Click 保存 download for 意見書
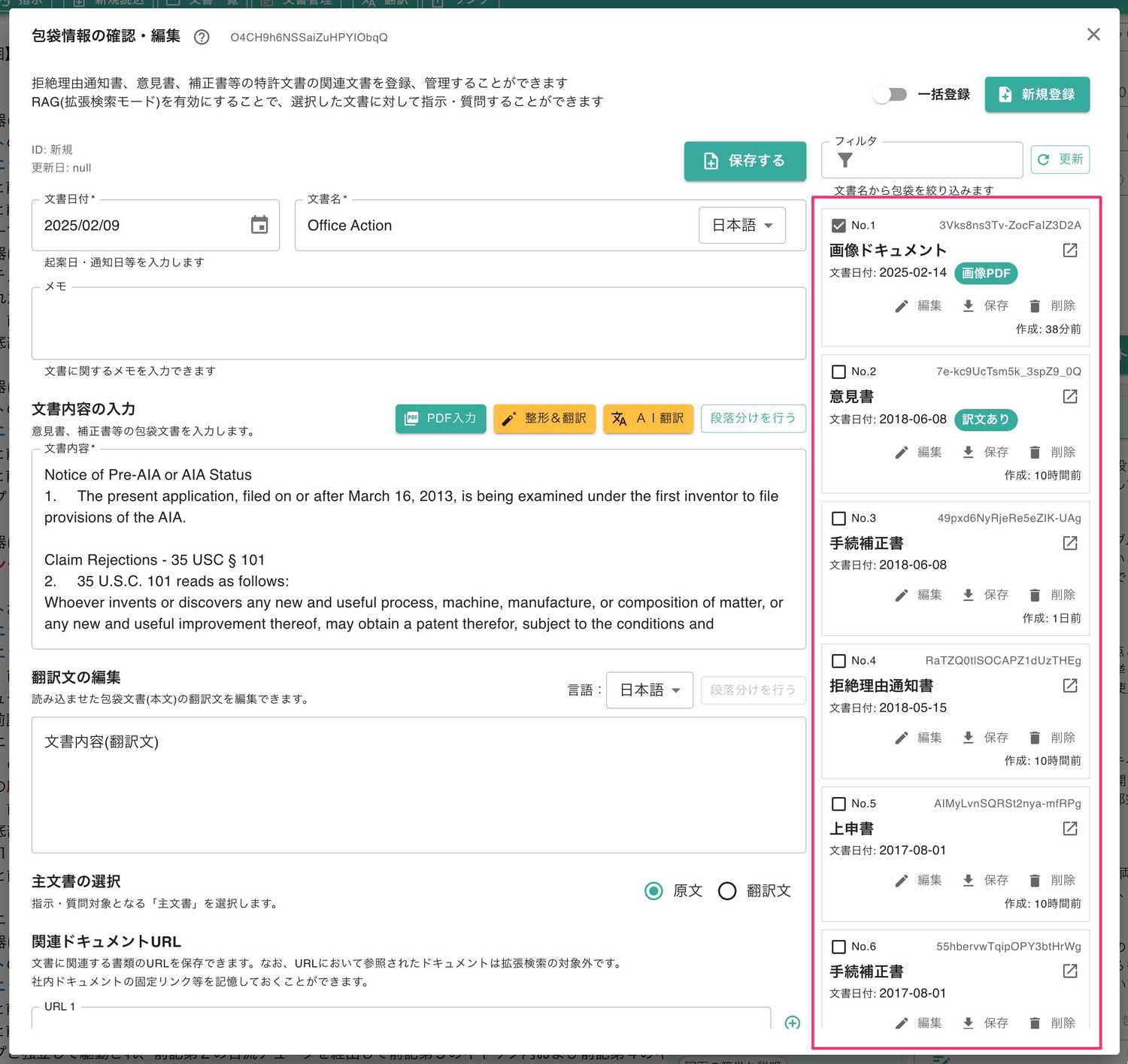1128x1064 pixels. (985, 453)
